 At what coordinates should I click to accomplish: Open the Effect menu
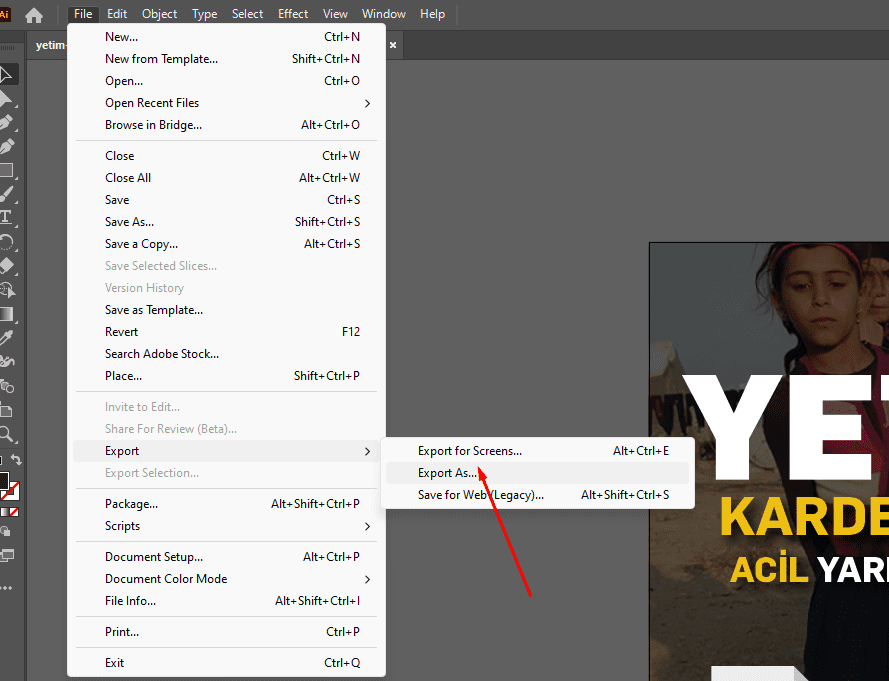click(x=293, y=14)
